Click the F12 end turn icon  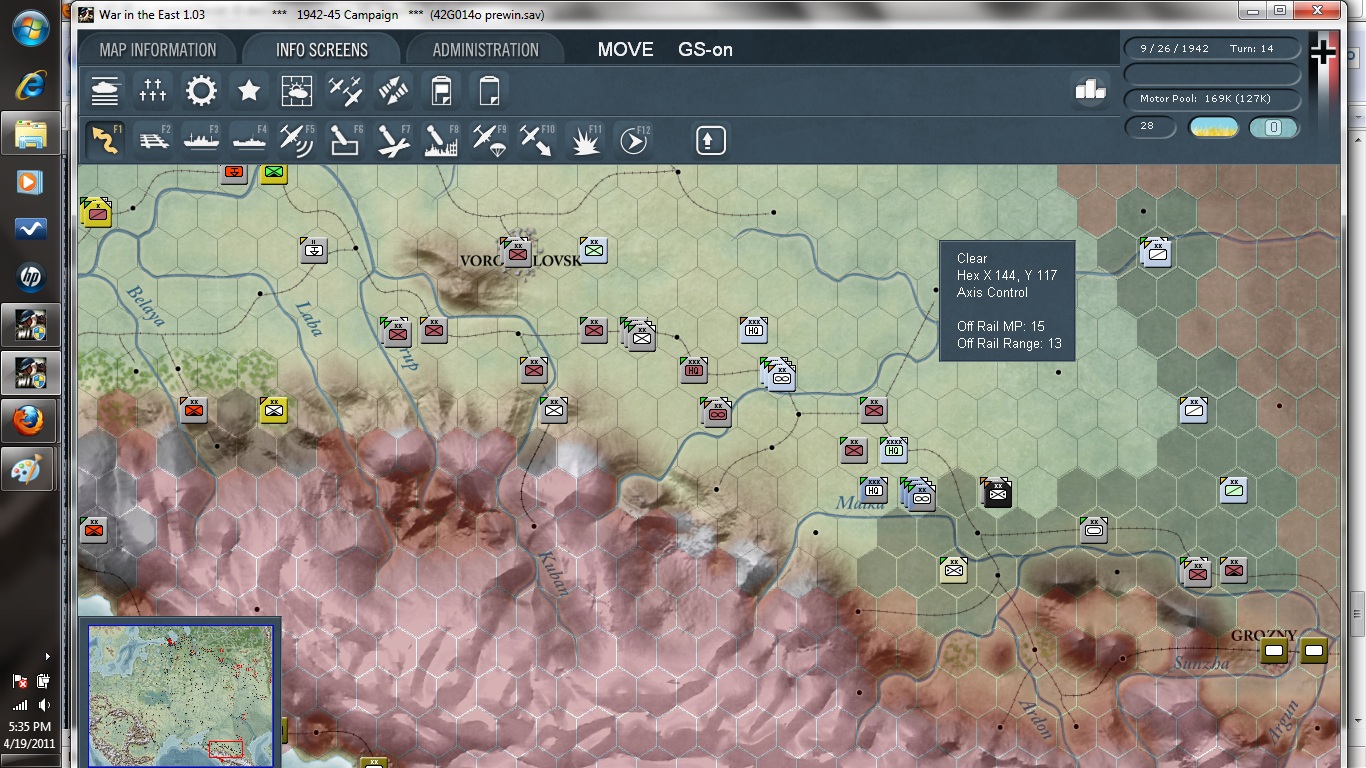[633, 140]
